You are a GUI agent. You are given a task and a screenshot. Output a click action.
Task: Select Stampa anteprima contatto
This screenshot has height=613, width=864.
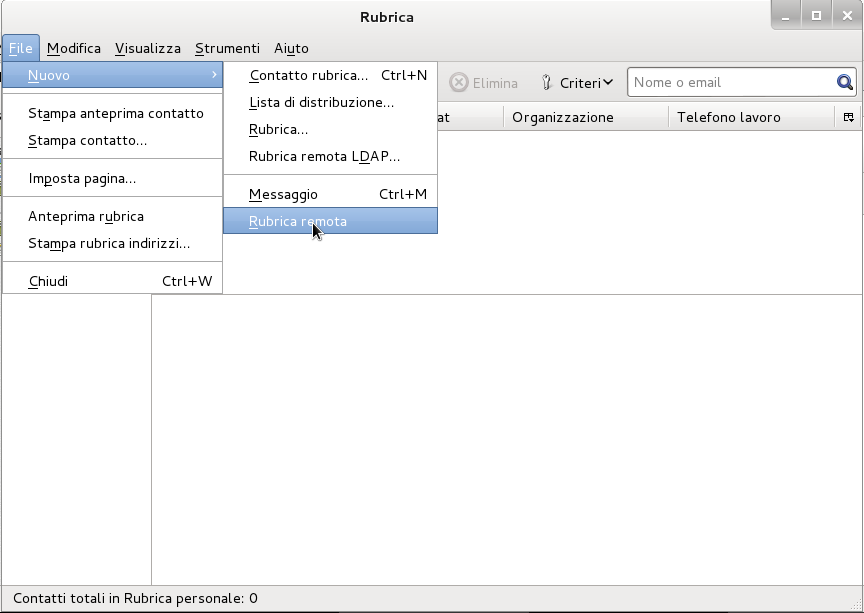115,113
